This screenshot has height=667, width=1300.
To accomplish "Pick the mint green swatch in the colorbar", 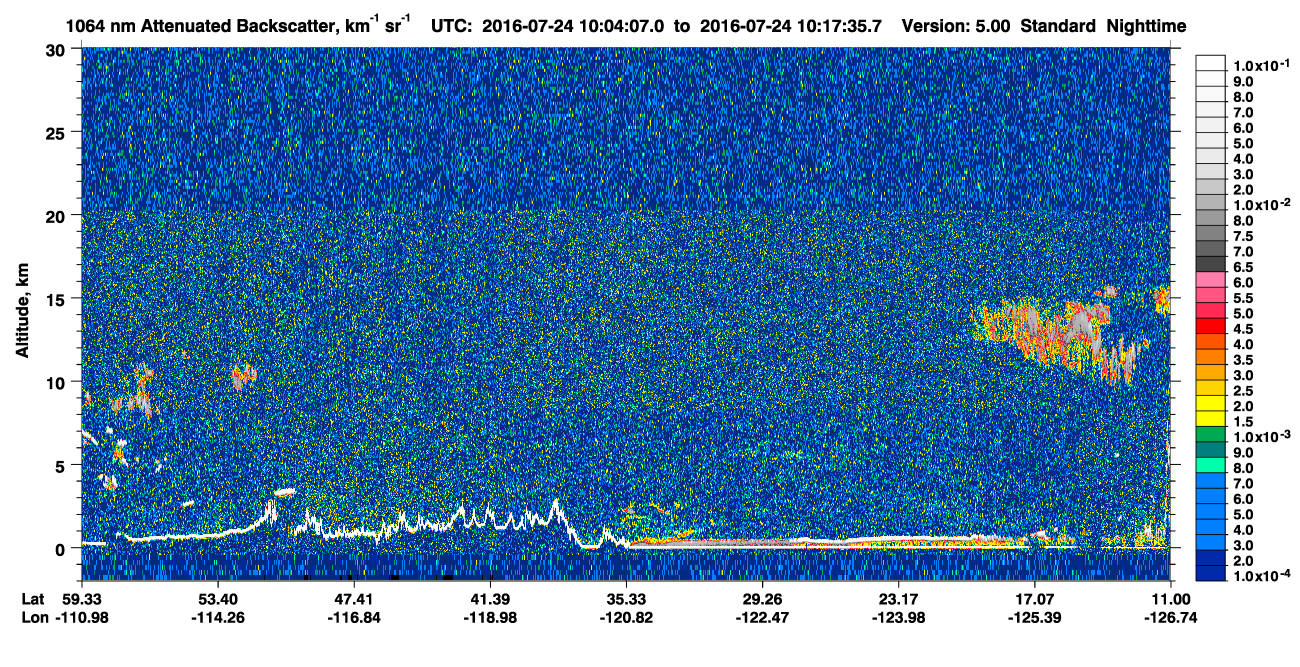I will (x=1210, y=465).
